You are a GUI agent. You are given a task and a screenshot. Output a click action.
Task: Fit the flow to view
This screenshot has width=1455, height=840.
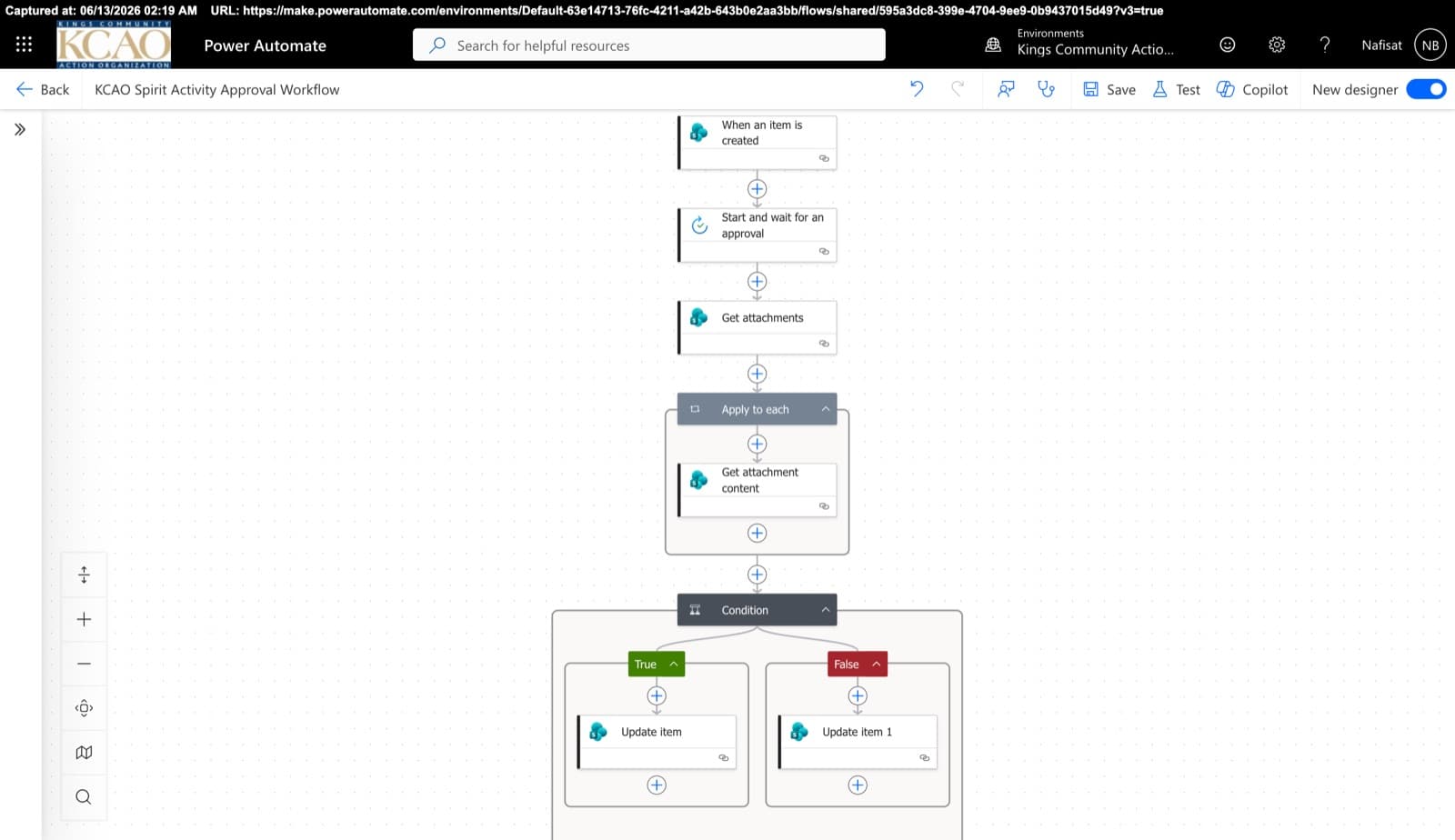[x=84, y=708]
